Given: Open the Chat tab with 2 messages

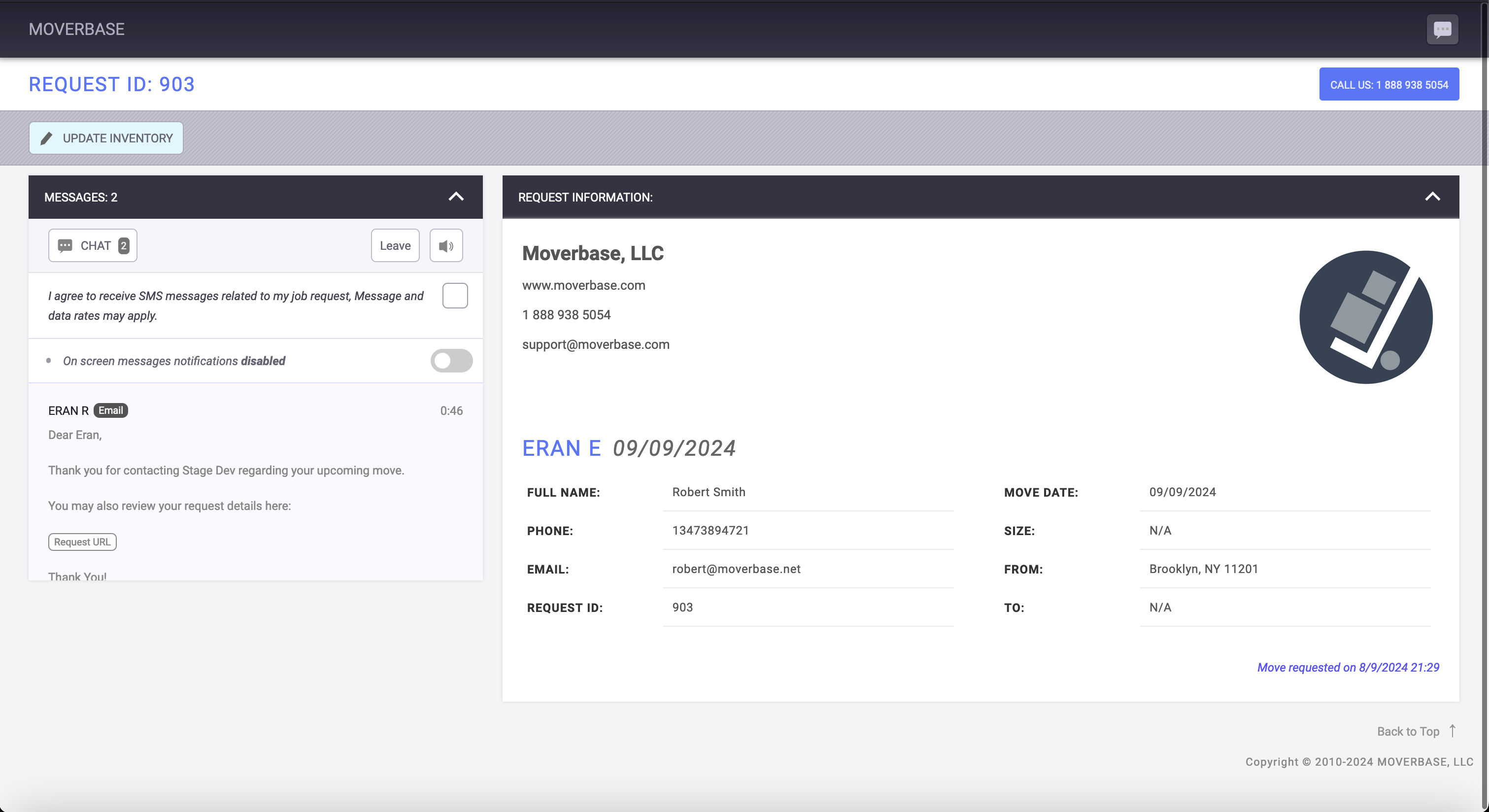Looking at the screenshot, I should (x=93, y=246).
